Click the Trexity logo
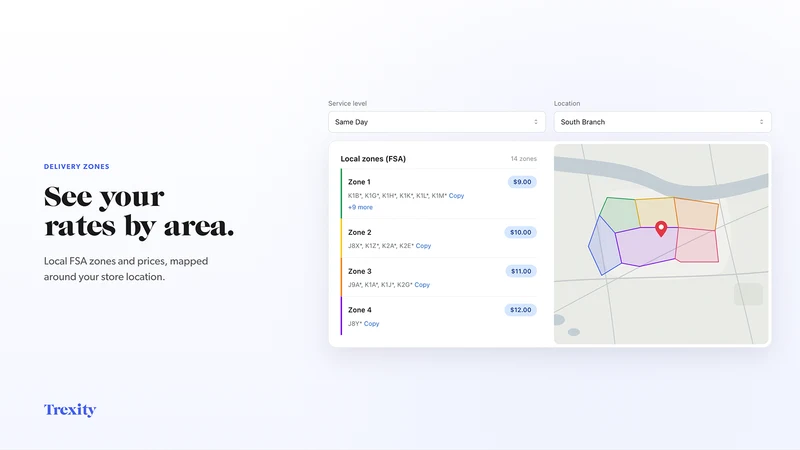This screenshot has height=450, width=800. [x=70, y=410]
